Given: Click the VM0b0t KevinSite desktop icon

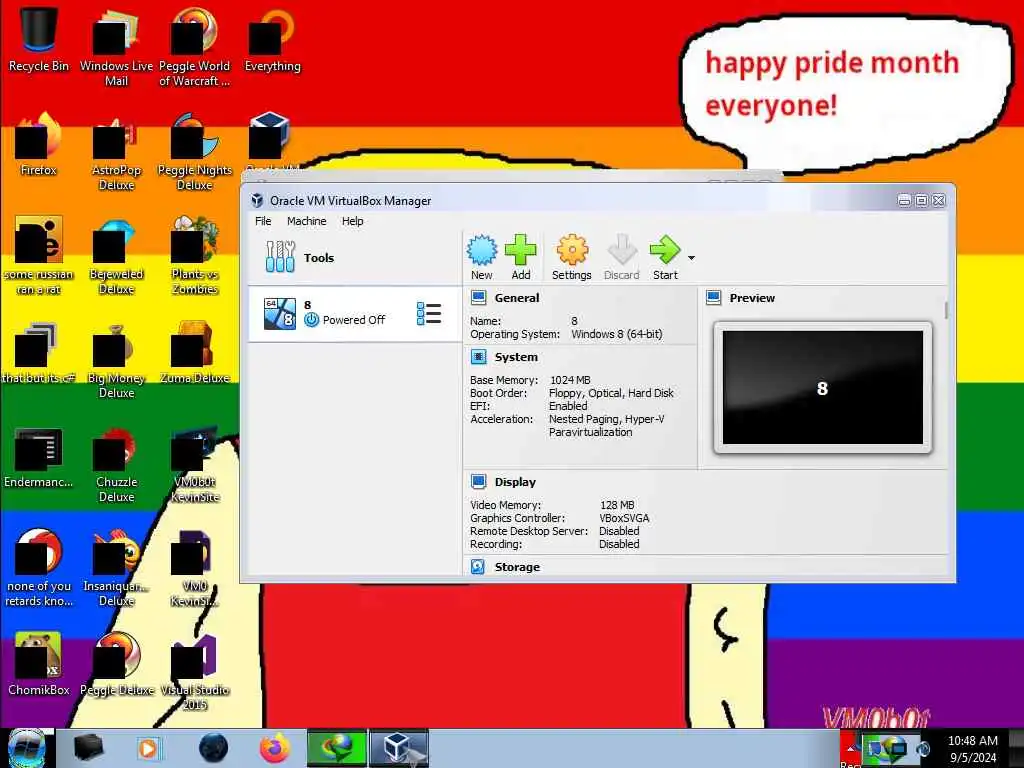Looking at the screenshot, I should tap(195, 464).
